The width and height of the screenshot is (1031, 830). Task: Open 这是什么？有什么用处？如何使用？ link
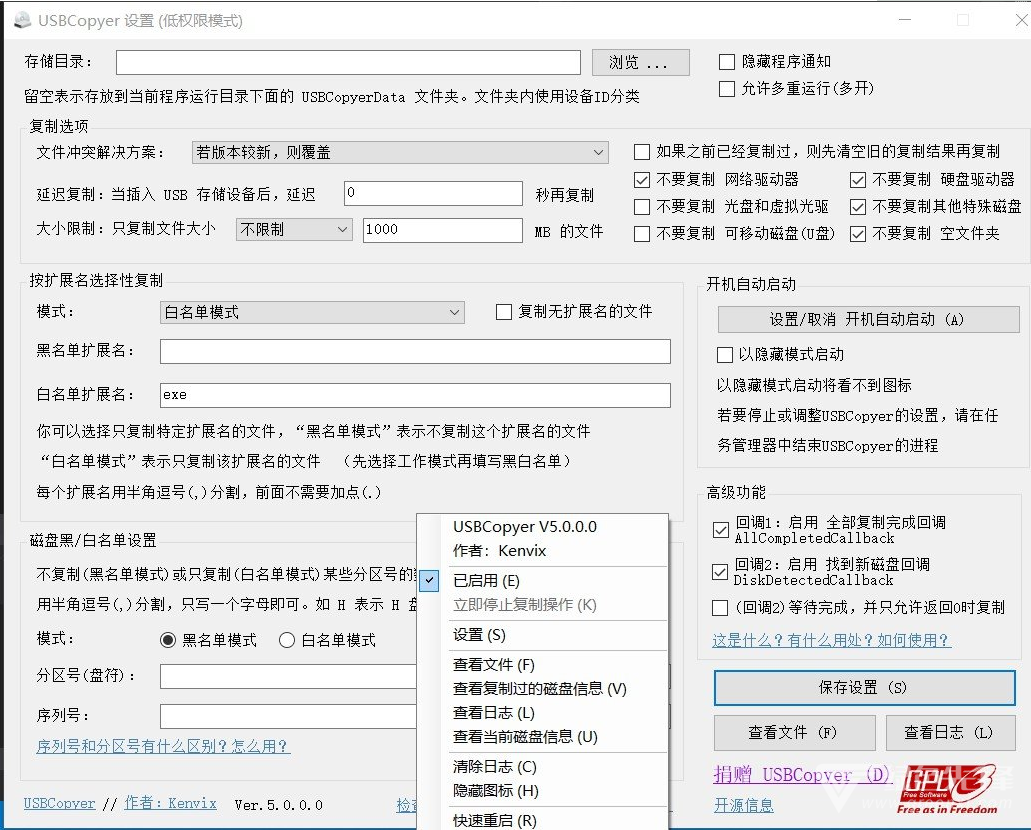(x=831, y=641)
